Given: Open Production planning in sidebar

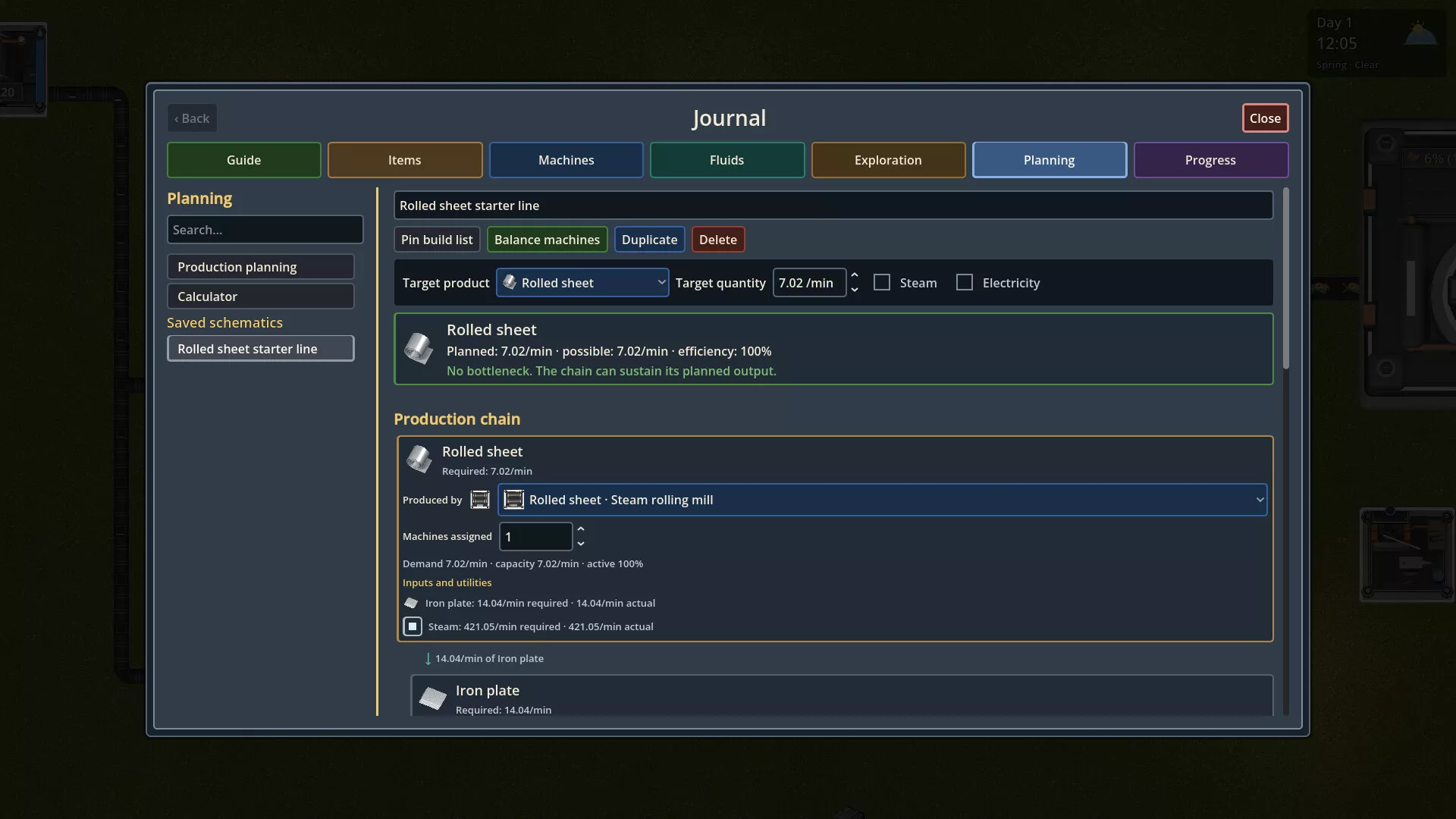Looking at the screenshot, I should (260, 267).
